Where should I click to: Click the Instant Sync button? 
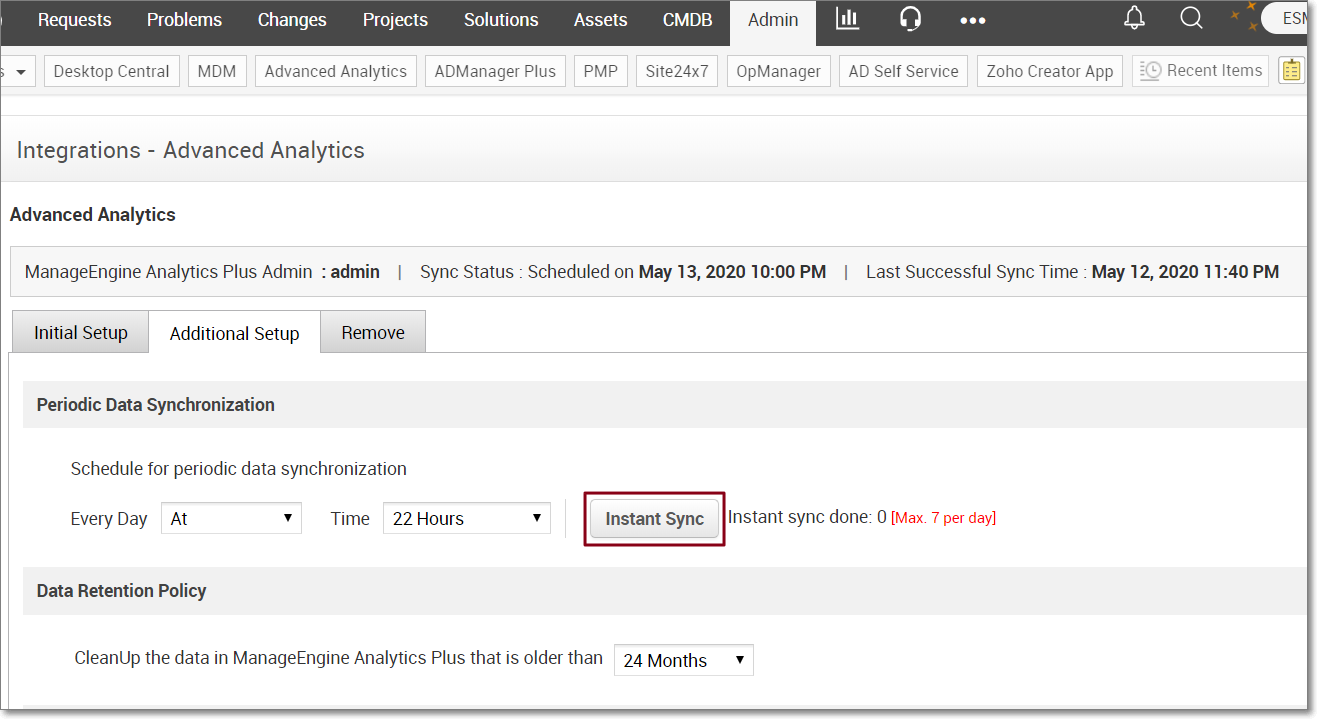click(655, 519)
